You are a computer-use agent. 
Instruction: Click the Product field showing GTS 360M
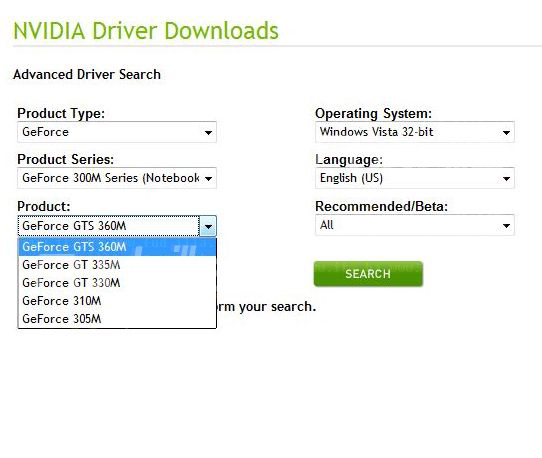(109, 226)
